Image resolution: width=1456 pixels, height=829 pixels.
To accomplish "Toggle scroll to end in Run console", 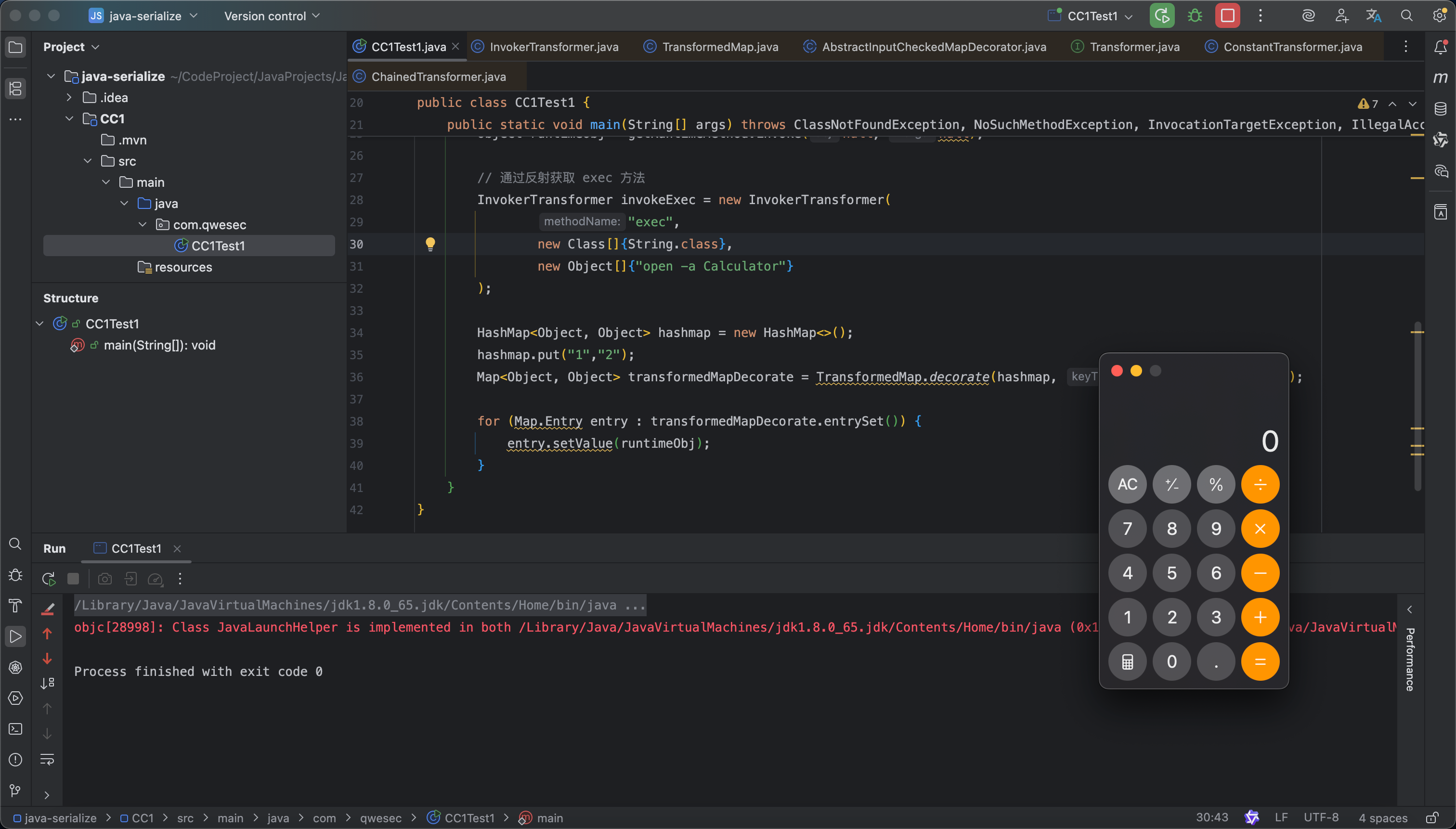I will click(47, 683).
